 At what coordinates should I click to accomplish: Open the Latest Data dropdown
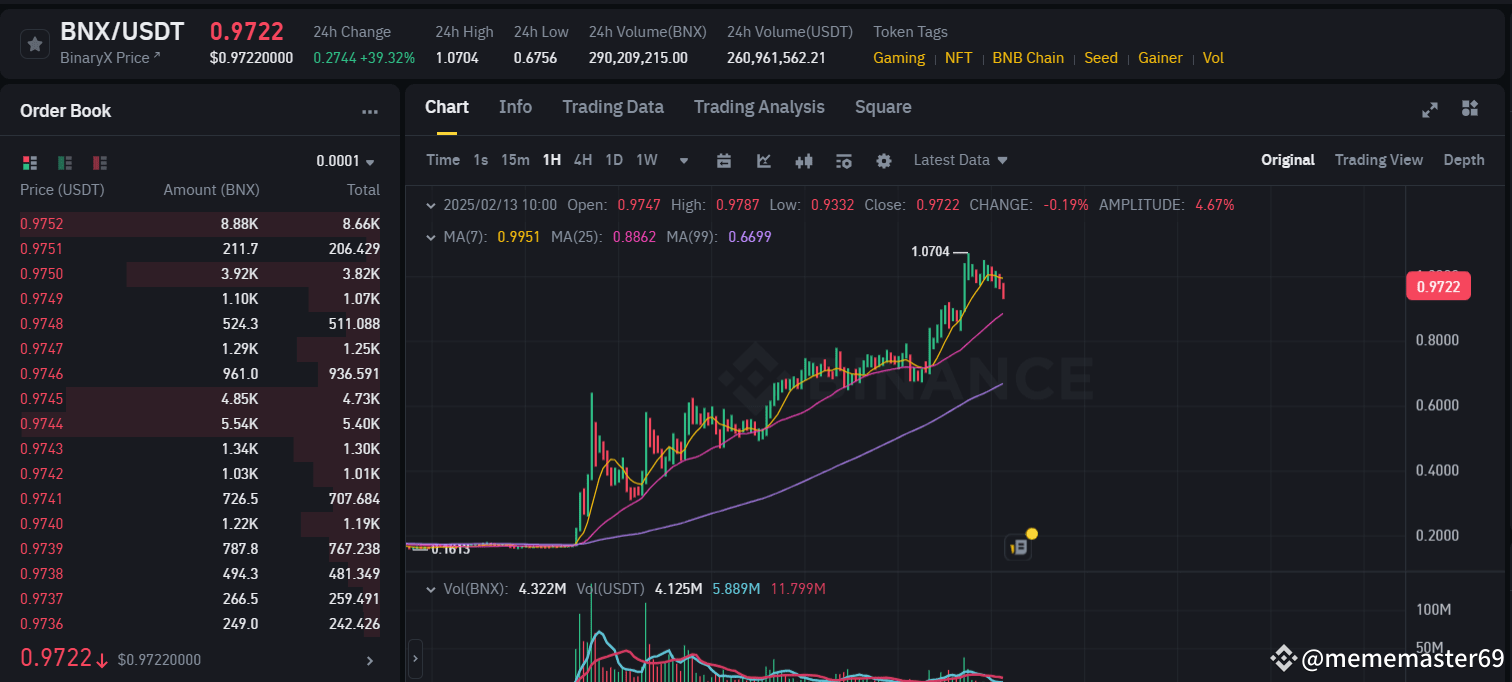click(961, 160)
